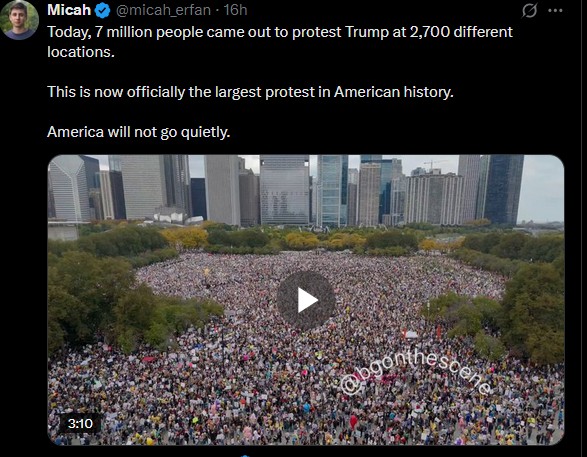This screenshot has height=457, width=587.
Task: Click the '2,700 different' text in tweet
Action: click(461, 32)
